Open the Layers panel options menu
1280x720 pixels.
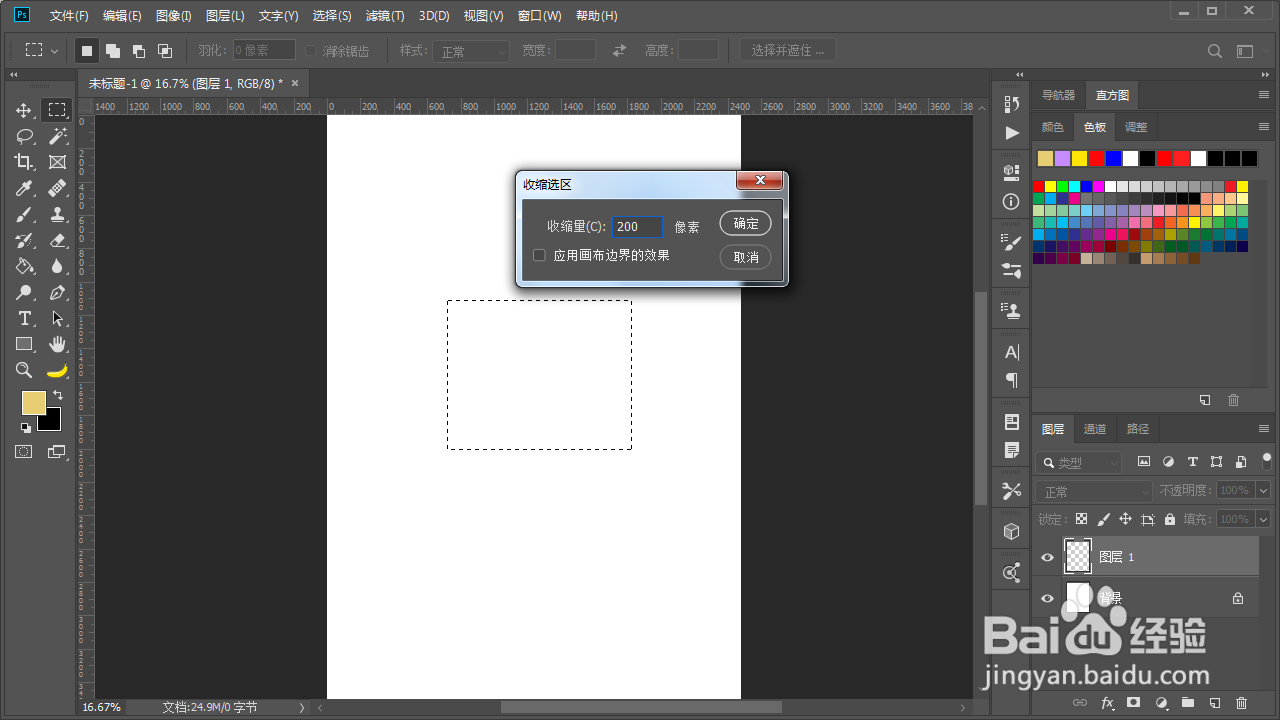[1264, 429]
